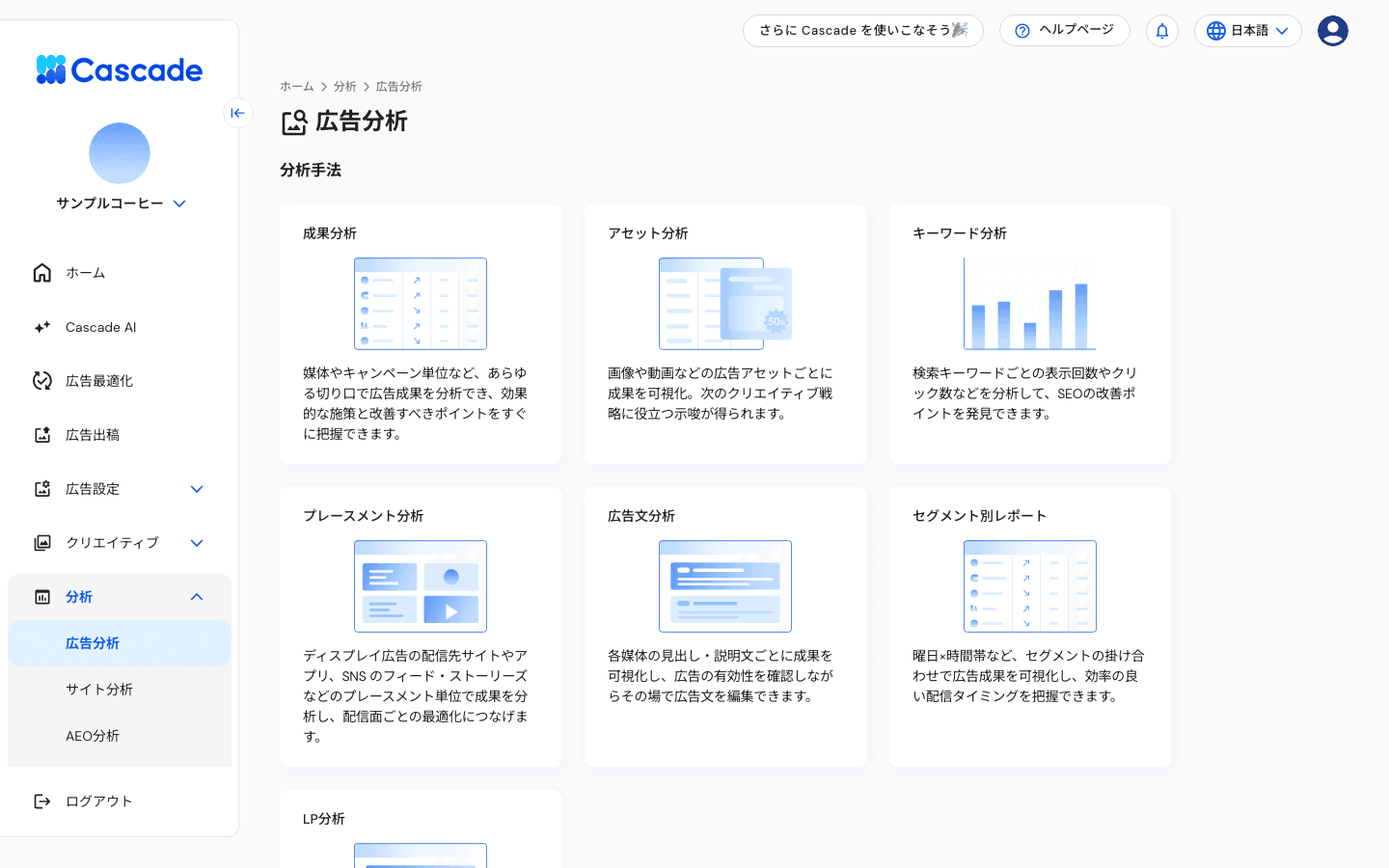Click the プレースメント分析 description text

416,696
